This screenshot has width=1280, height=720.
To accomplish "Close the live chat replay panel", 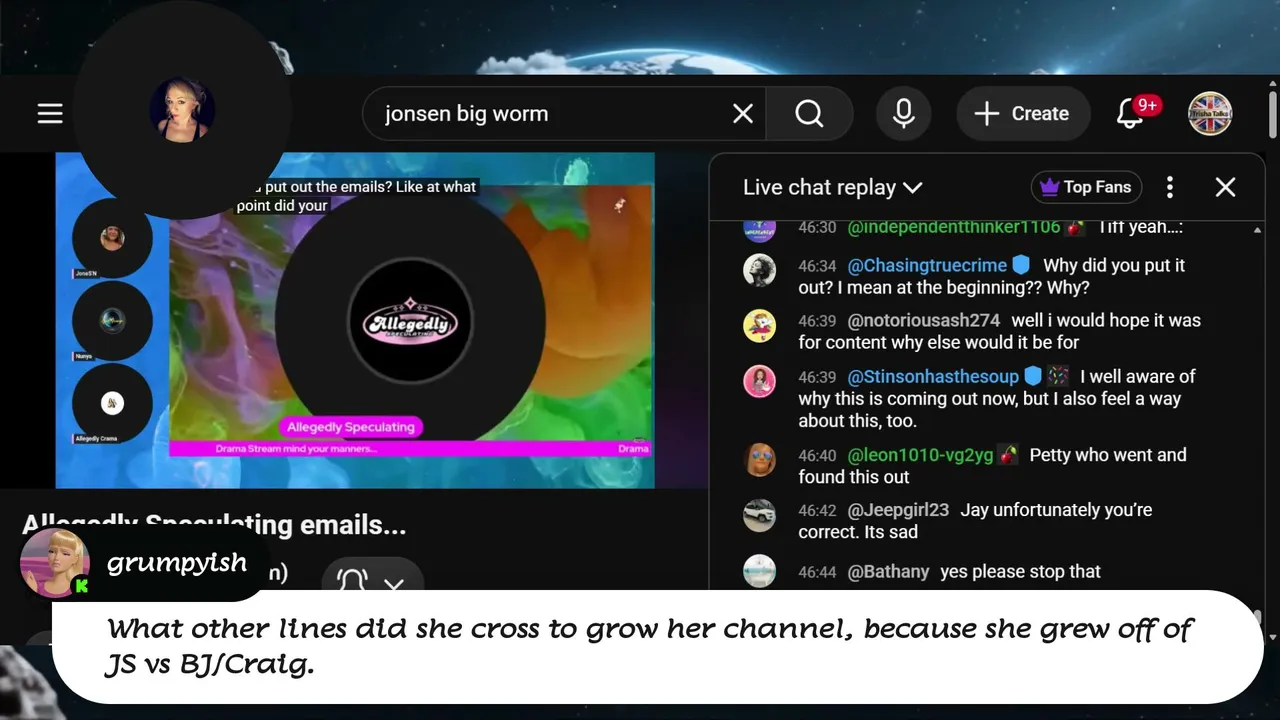I will [x=1225, y=187].
